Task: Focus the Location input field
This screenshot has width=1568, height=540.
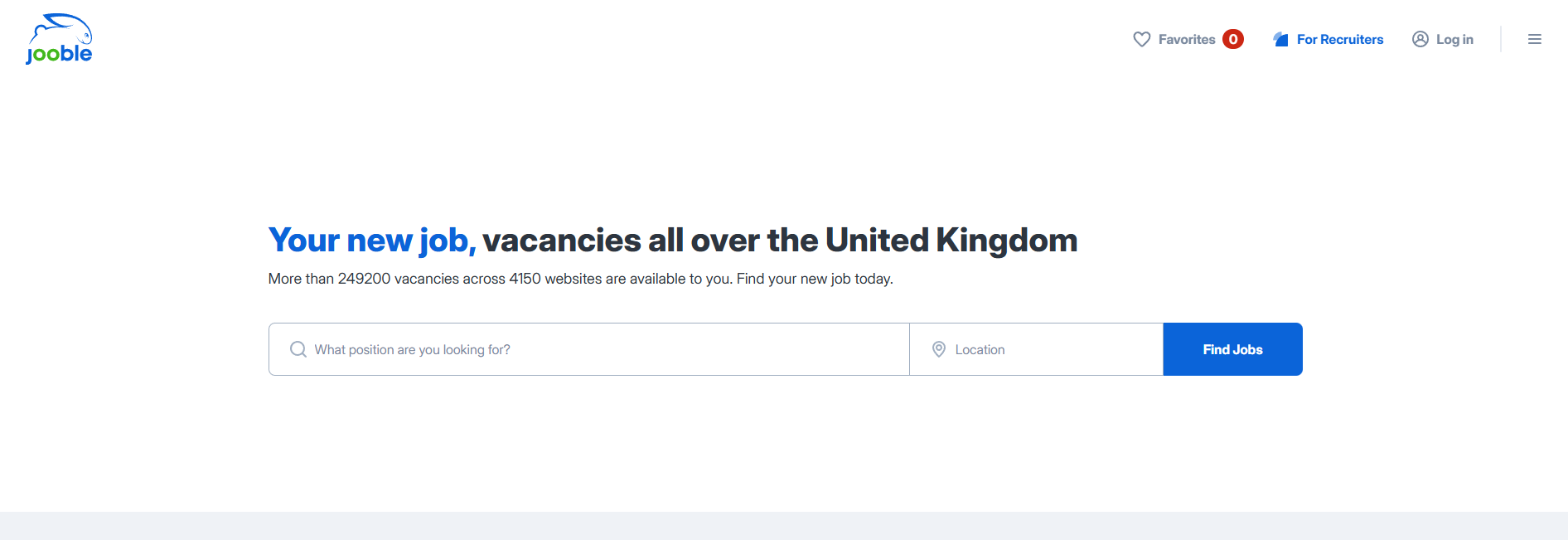Action: [1053, 349]
